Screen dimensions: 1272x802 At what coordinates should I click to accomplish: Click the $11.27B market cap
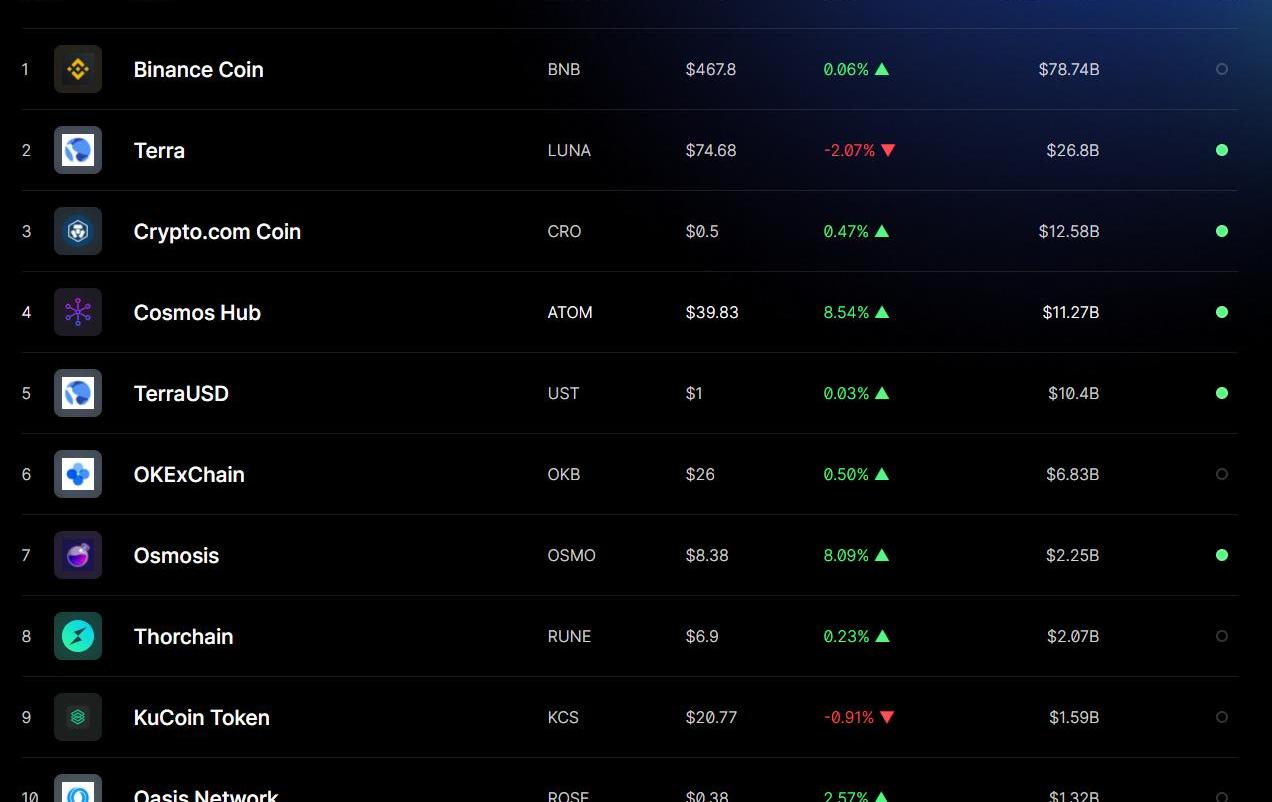1071,312
